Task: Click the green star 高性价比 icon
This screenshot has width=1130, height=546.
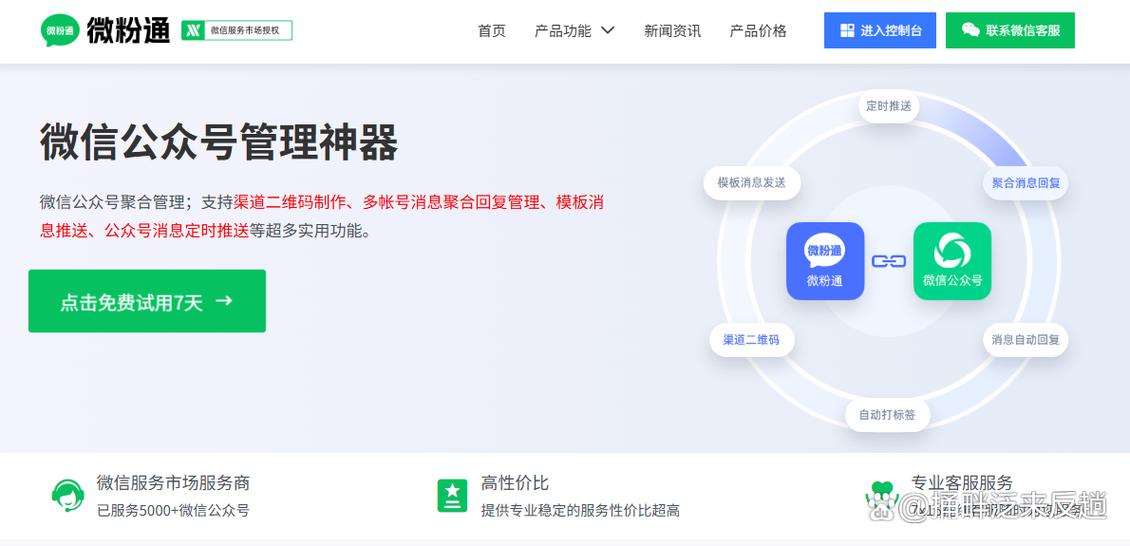Action: point(452,496)
